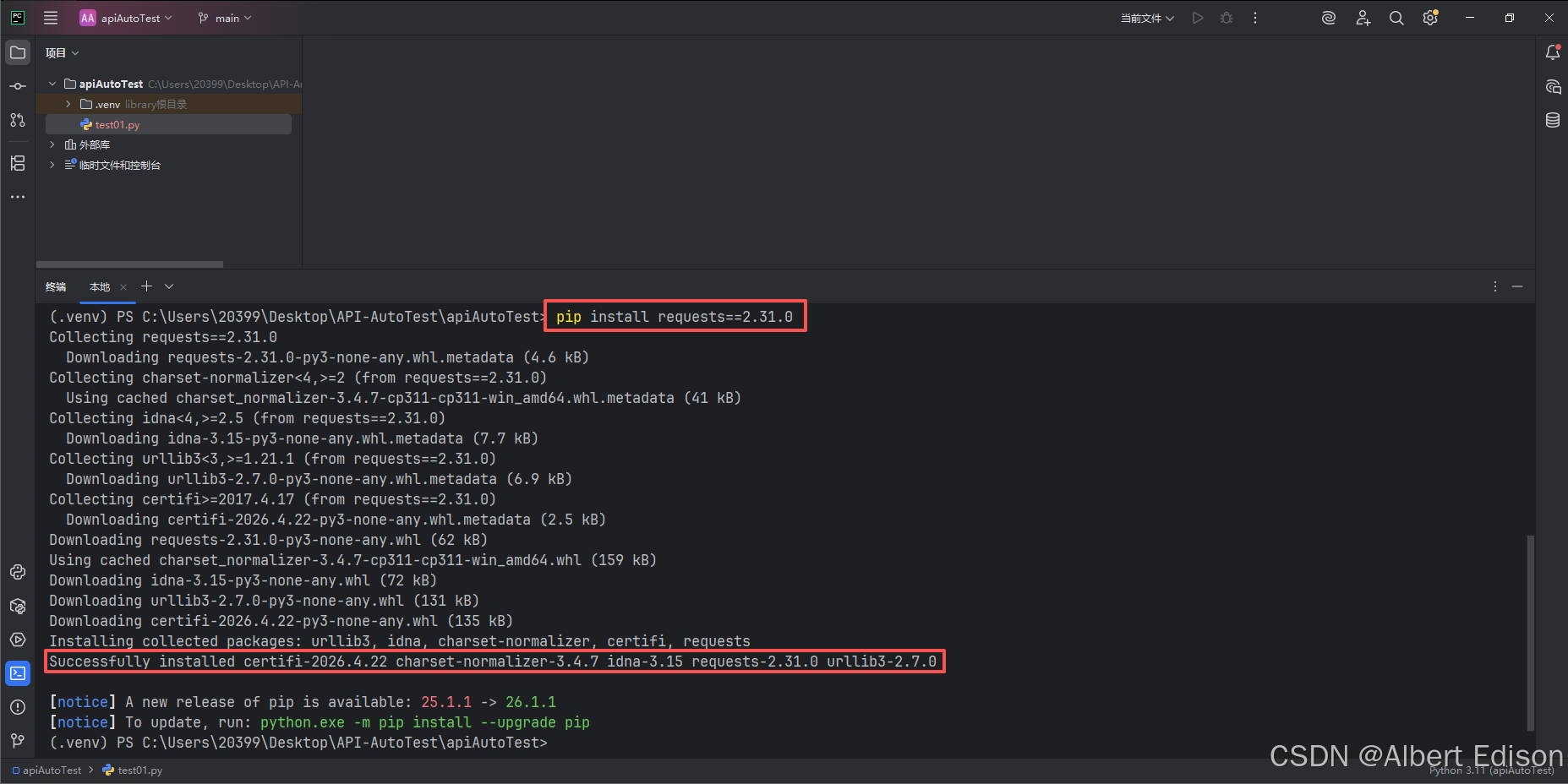
Task: Debug the current file
Action: (x=1227, y=18)
